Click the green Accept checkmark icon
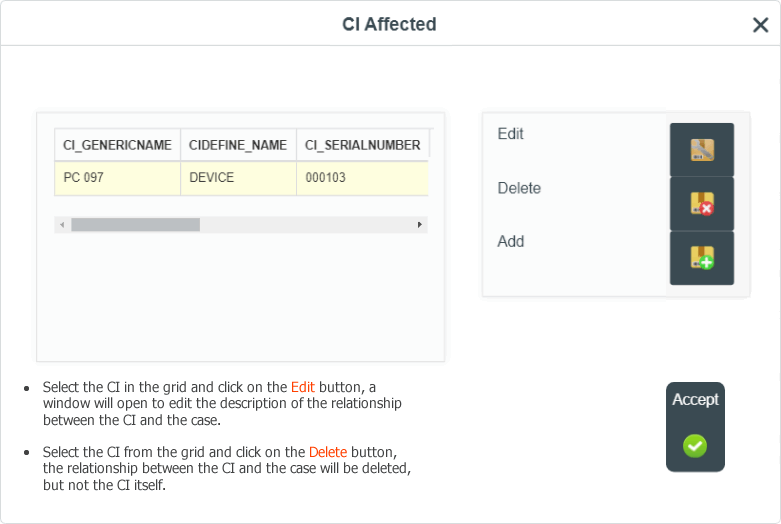The width and height of the screenshot is (781, 524). 695,446
